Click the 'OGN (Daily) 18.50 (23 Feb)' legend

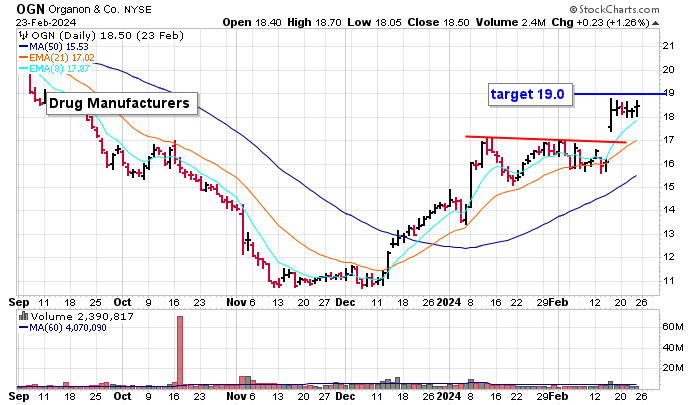tap(107, 35)
